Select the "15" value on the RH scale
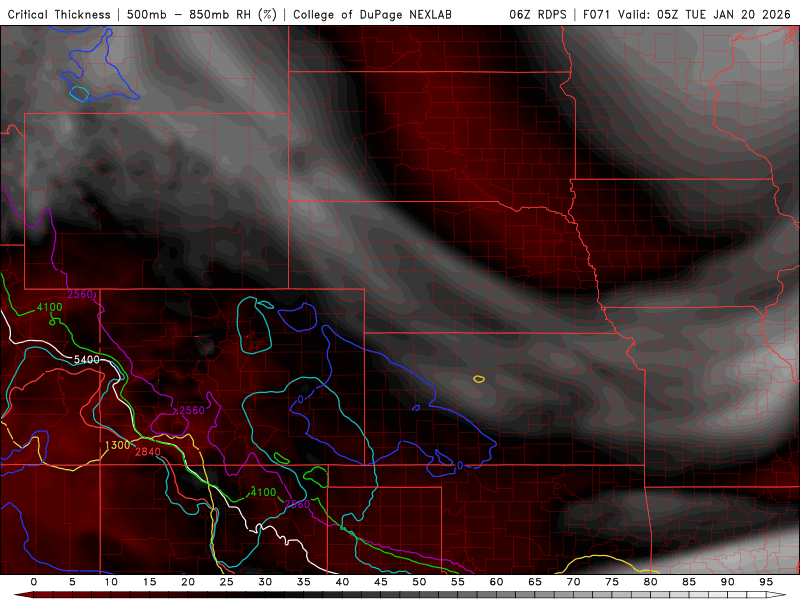This screenshot has height=600, width=800. pyautogui.click(x=149, y=582)
